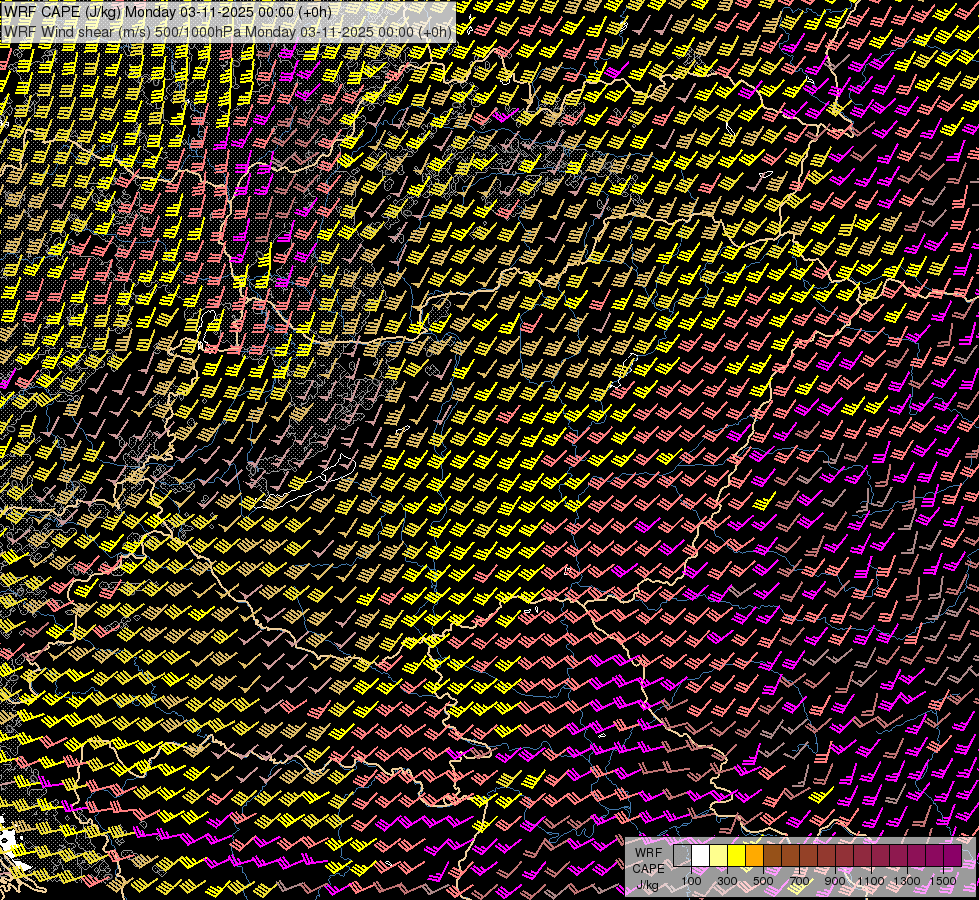Click the '900' label under the legend
Screen dimensions: 979x900
(x=835, y=881)
